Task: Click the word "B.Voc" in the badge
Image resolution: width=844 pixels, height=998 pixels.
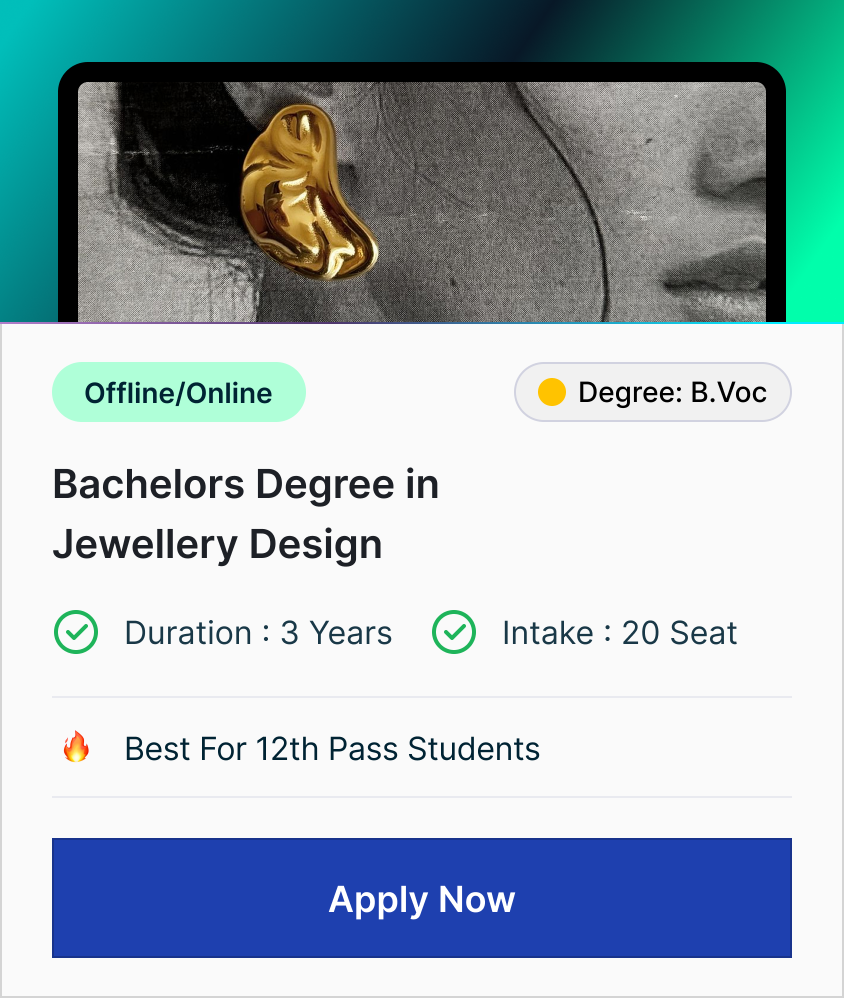Action: pyautogui.click(x=728, y=392)
